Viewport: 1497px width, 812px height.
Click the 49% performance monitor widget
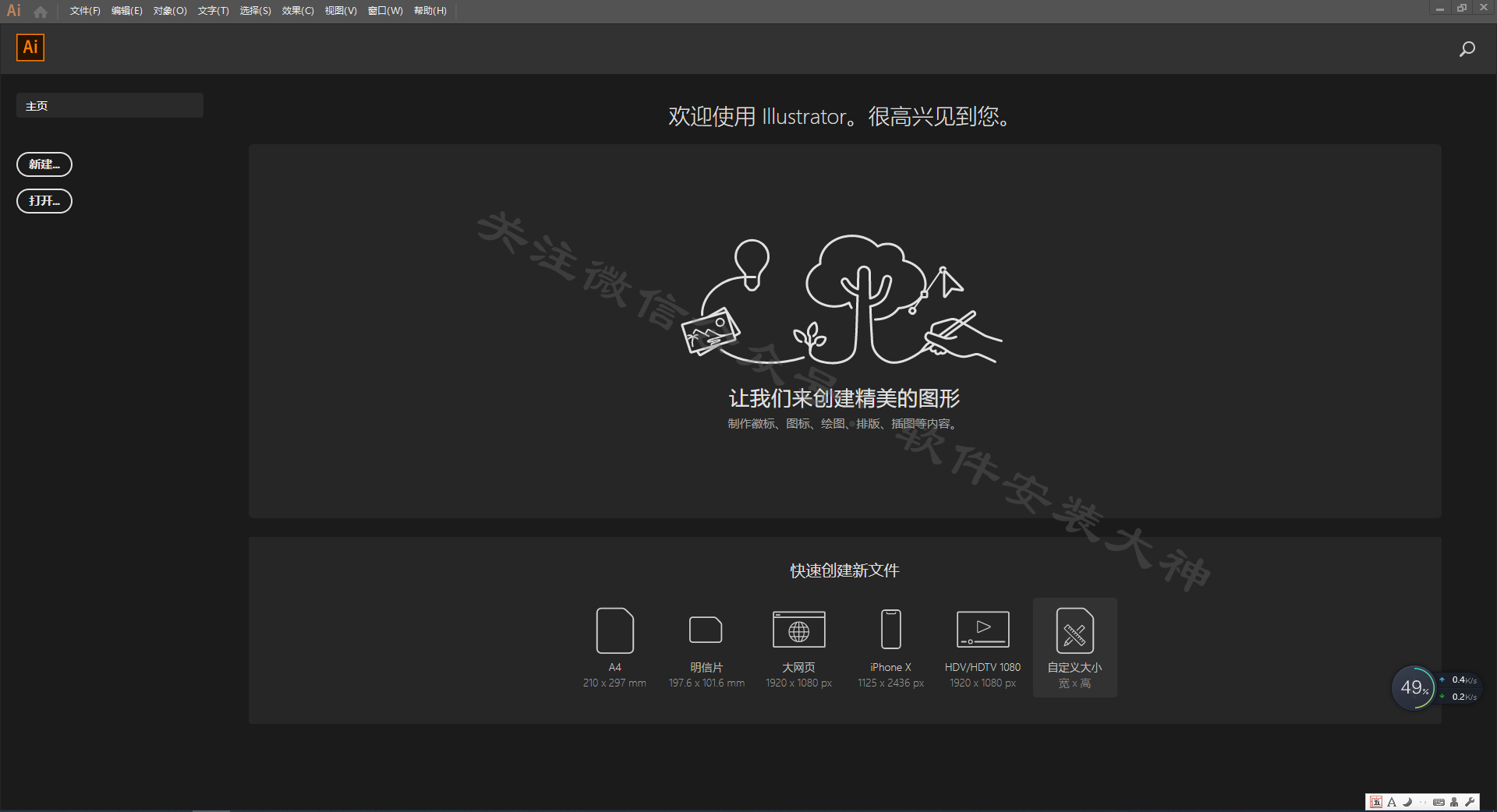click(1414, 688)
